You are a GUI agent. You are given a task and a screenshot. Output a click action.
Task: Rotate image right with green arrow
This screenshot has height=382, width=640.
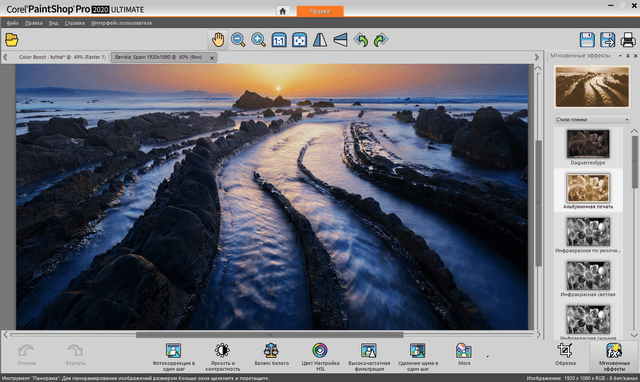(381, 40)
